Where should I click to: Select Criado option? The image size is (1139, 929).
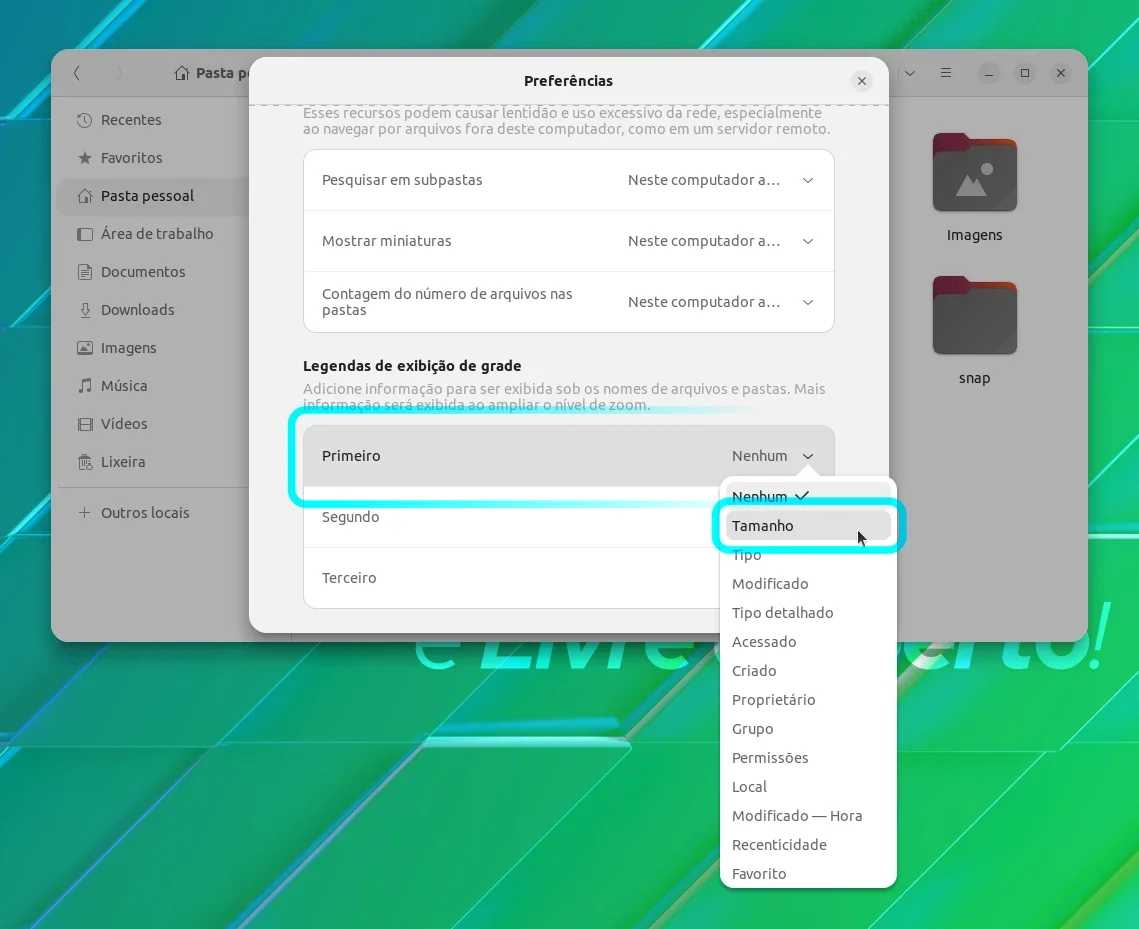pos(808,671)
